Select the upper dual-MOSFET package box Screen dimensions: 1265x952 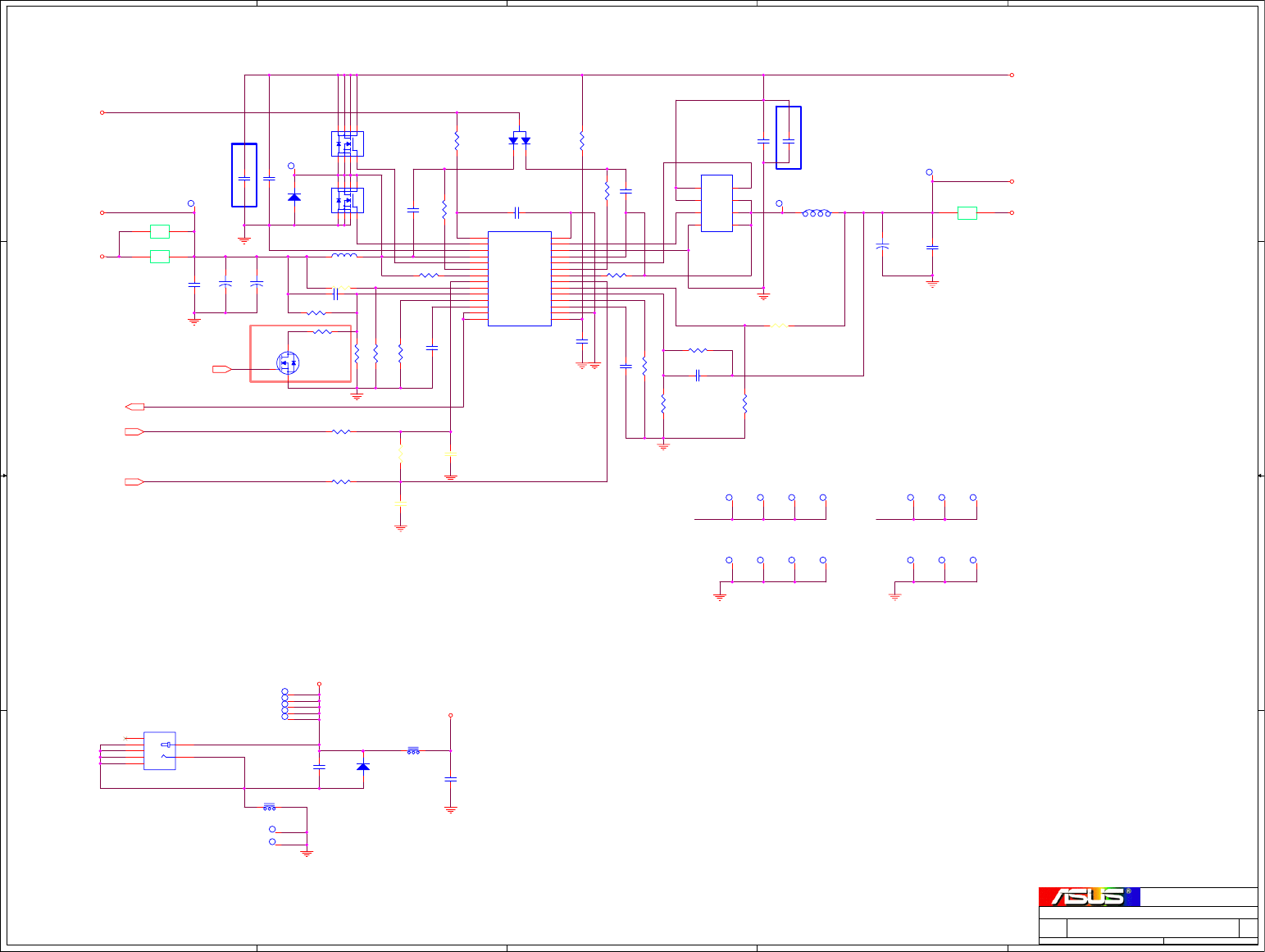pos(348,143)
